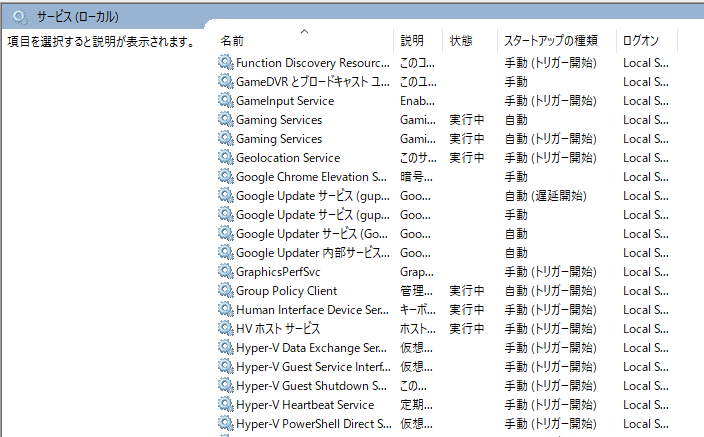Select the Group Policy Client service

coord(447,290)
